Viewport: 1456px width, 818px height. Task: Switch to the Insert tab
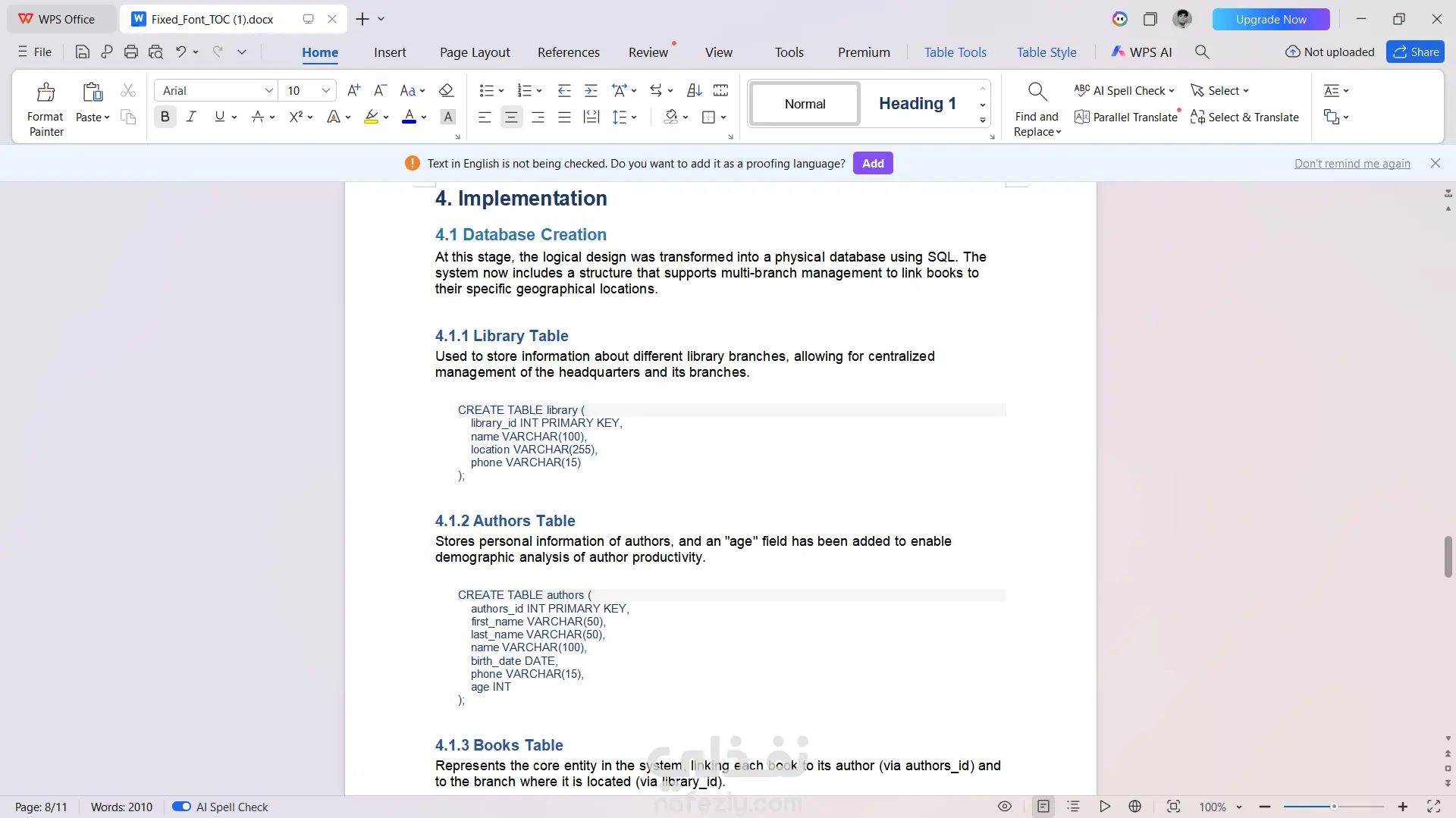[390, 52]
